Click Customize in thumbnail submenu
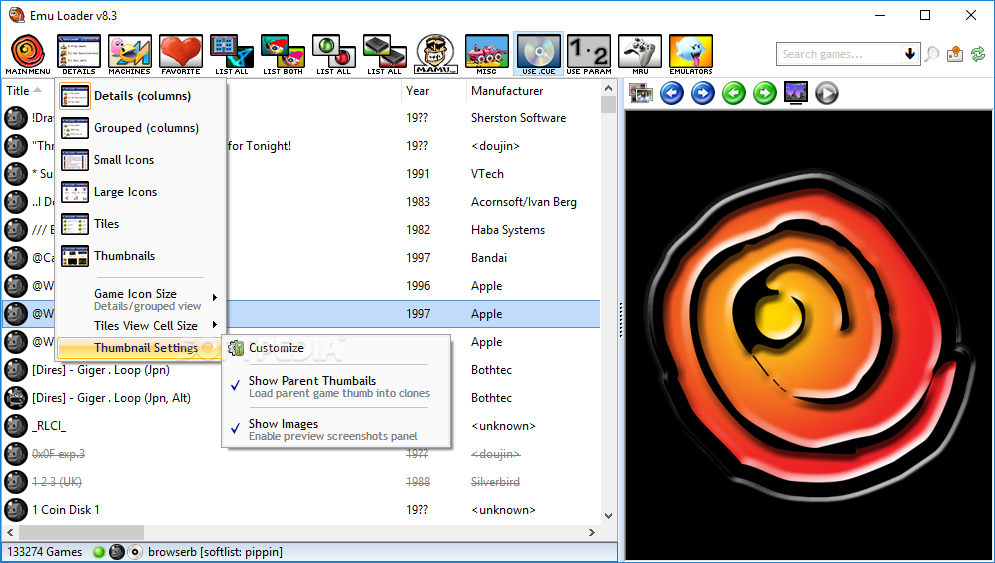This screenshot has height=563, width=995. coord(336,348)
